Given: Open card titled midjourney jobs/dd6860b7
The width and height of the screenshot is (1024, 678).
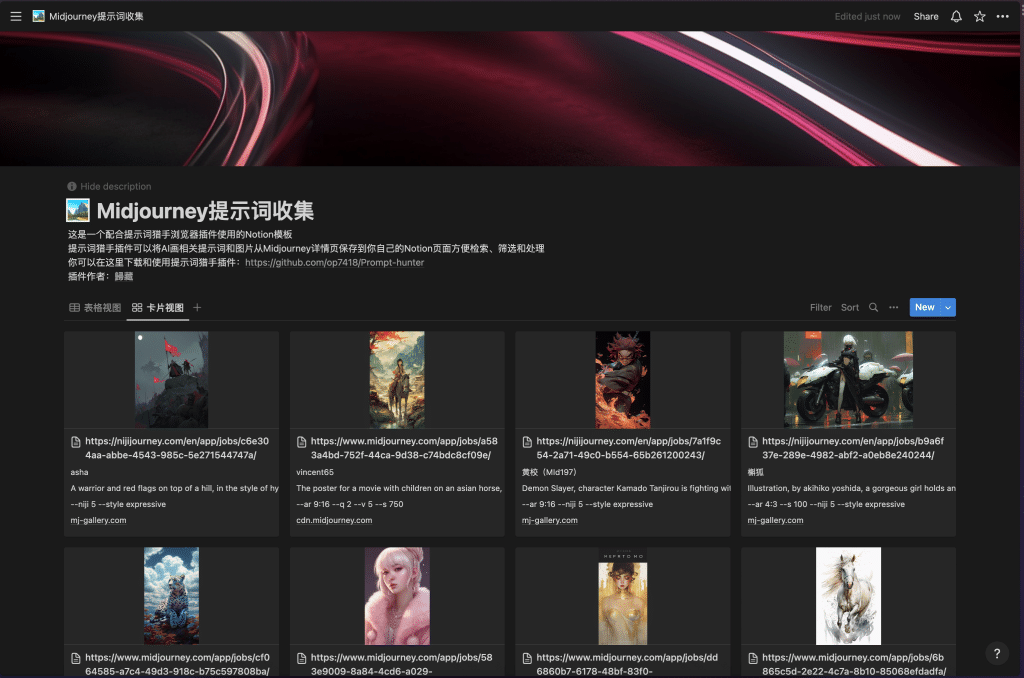Looking at the screenshot, I should pos(627,664).
